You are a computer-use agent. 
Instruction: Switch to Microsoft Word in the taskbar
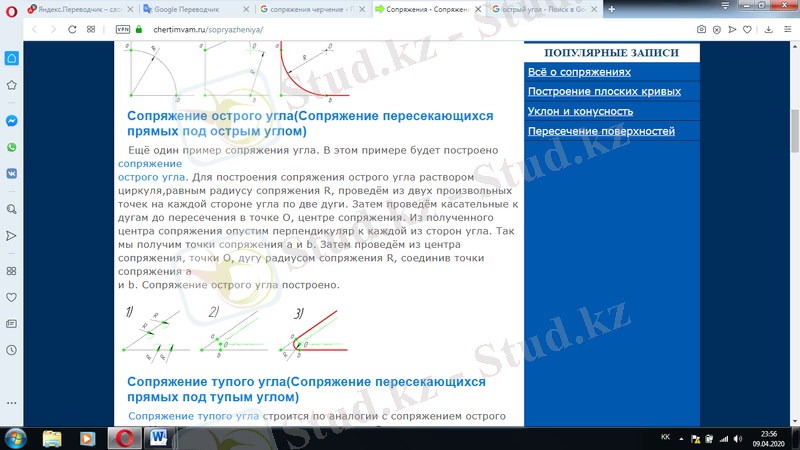(x=158, y=438)
